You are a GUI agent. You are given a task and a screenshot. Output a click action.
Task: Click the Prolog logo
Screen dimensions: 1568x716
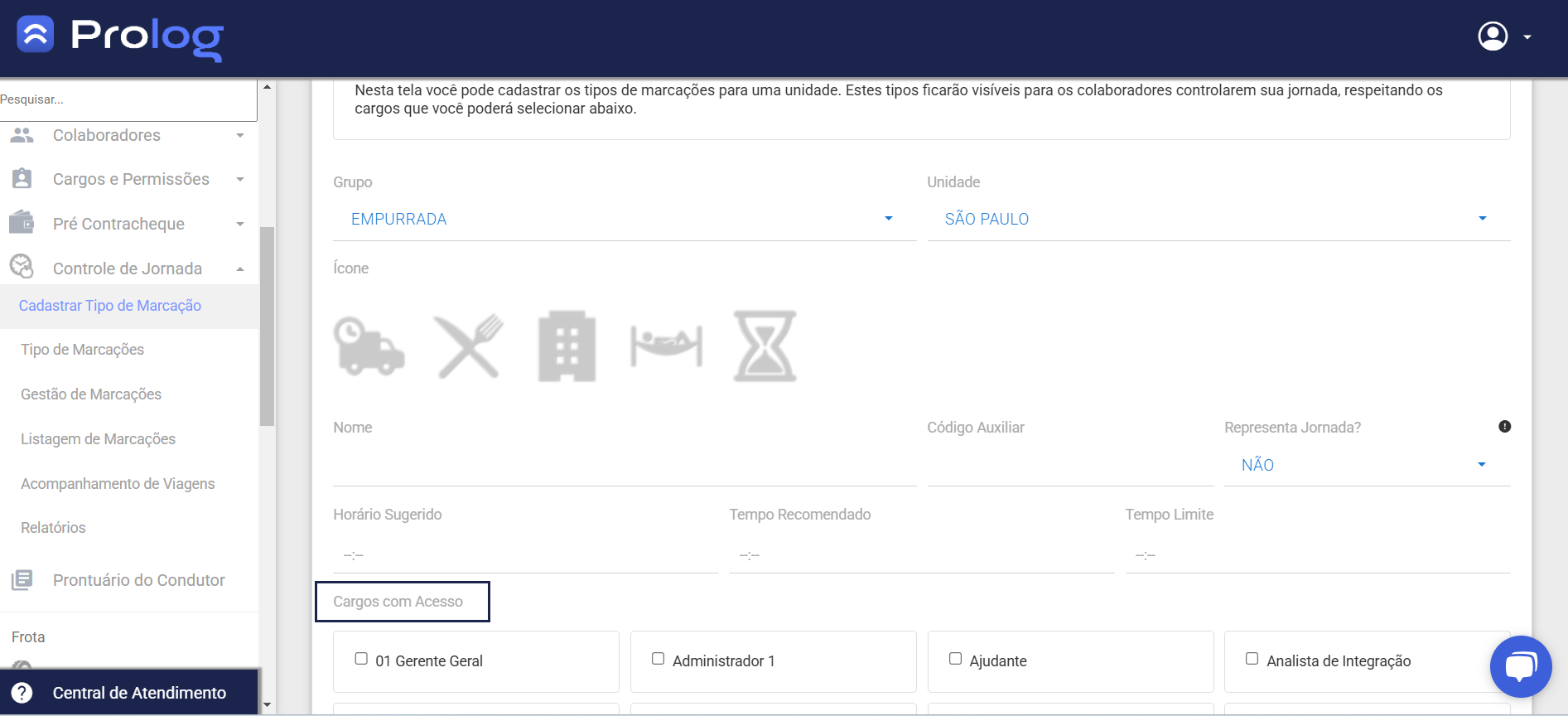(120, 37)
